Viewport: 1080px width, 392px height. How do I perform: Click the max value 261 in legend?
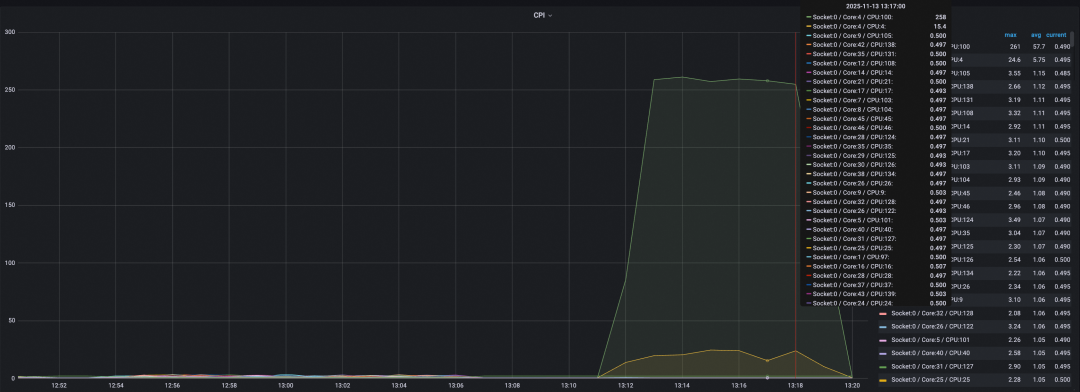[1014, 47]
